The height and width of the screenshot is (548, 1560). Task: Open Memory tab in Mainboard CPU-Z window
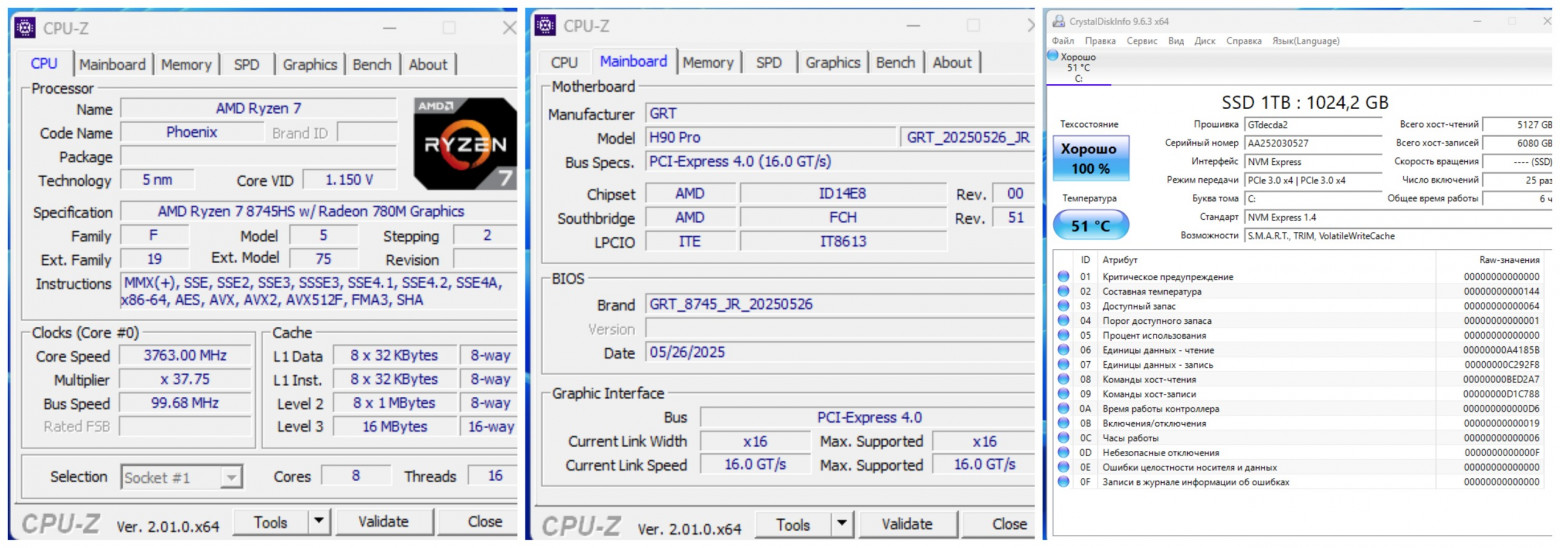pos(707,62)
